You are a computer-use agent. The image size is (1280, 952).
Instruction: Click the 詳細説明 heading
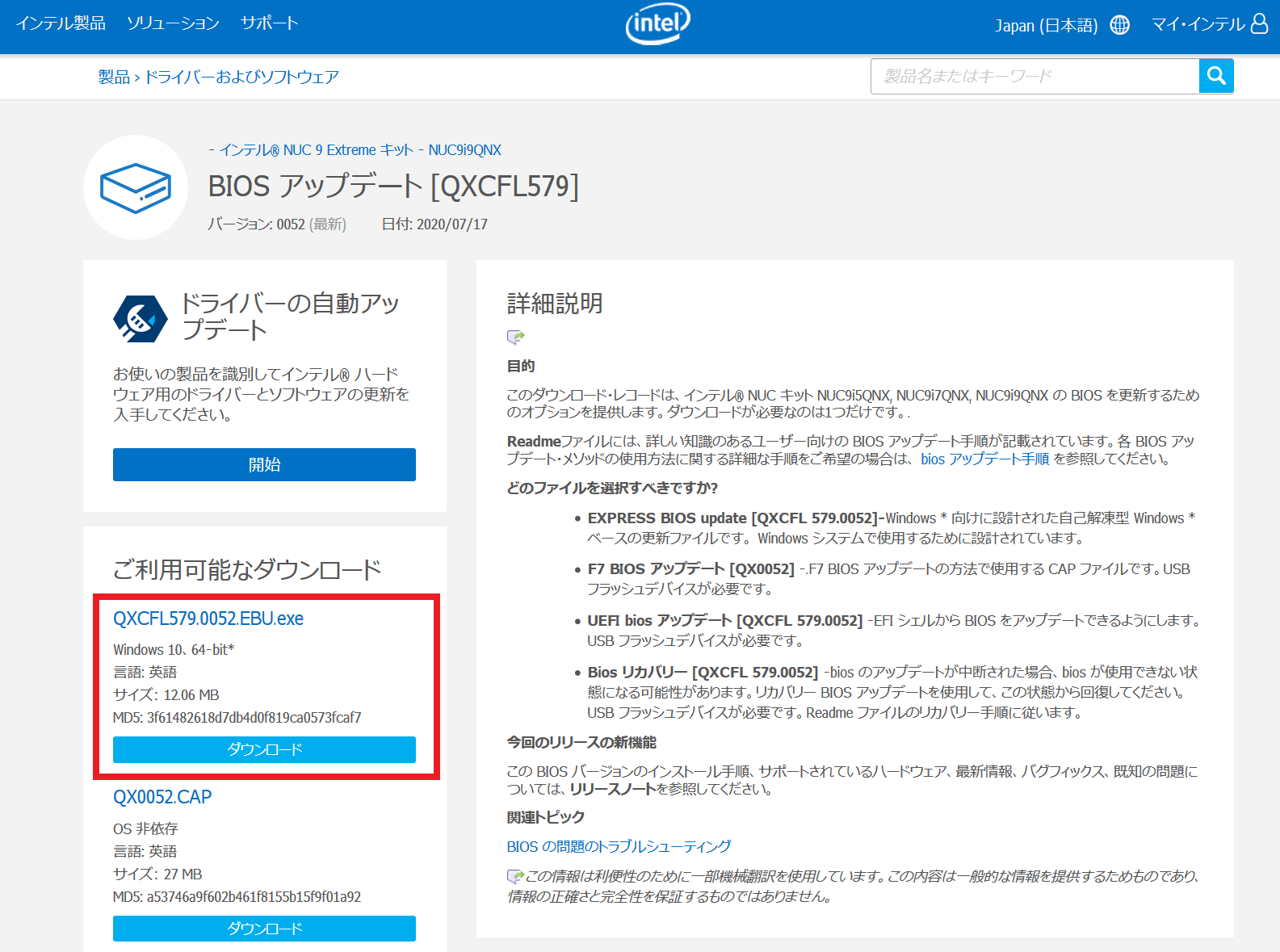[x=555, y=304]
